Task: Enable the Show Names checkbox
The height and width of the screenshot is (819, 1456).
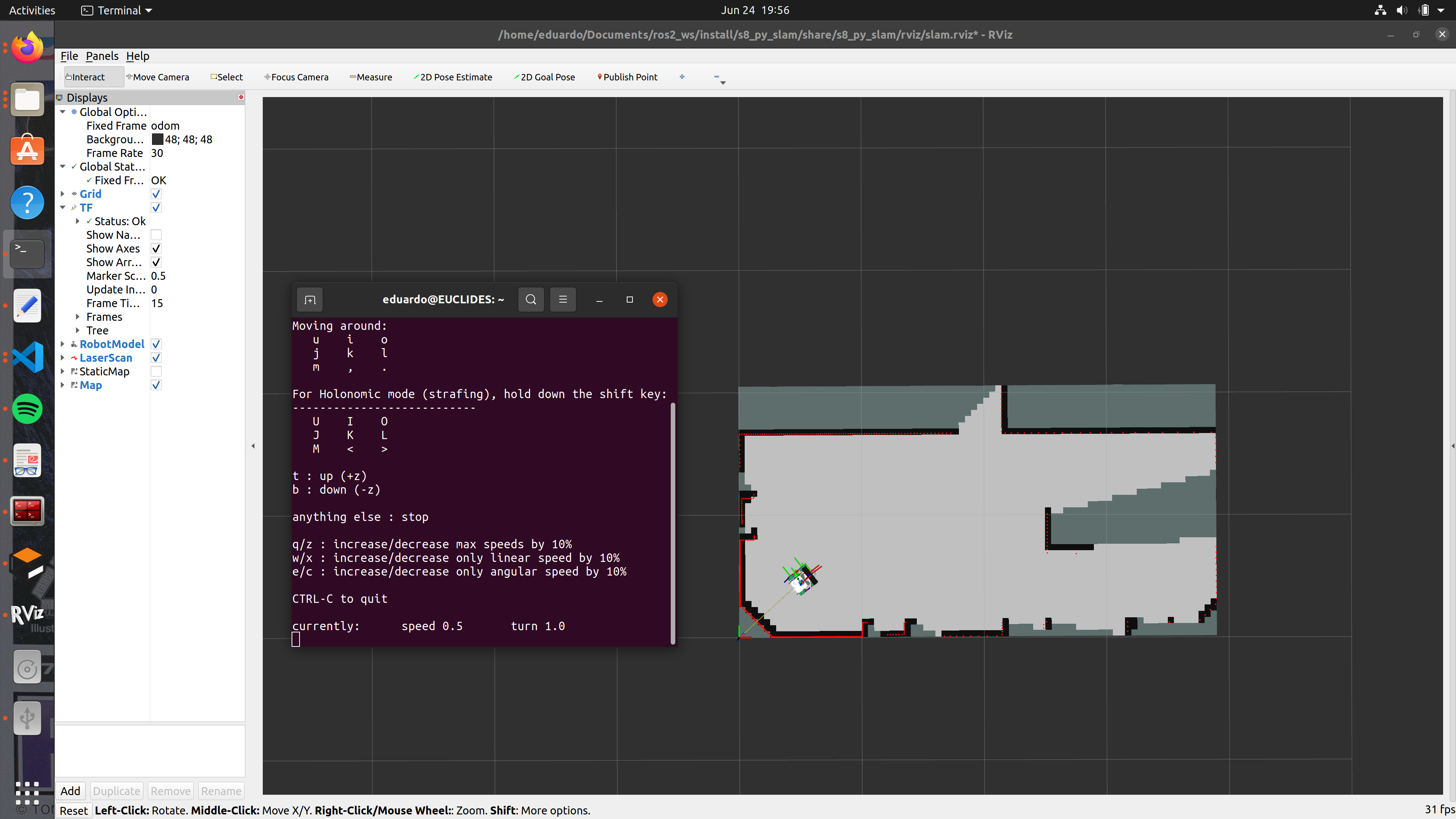Action: point(157,235)
